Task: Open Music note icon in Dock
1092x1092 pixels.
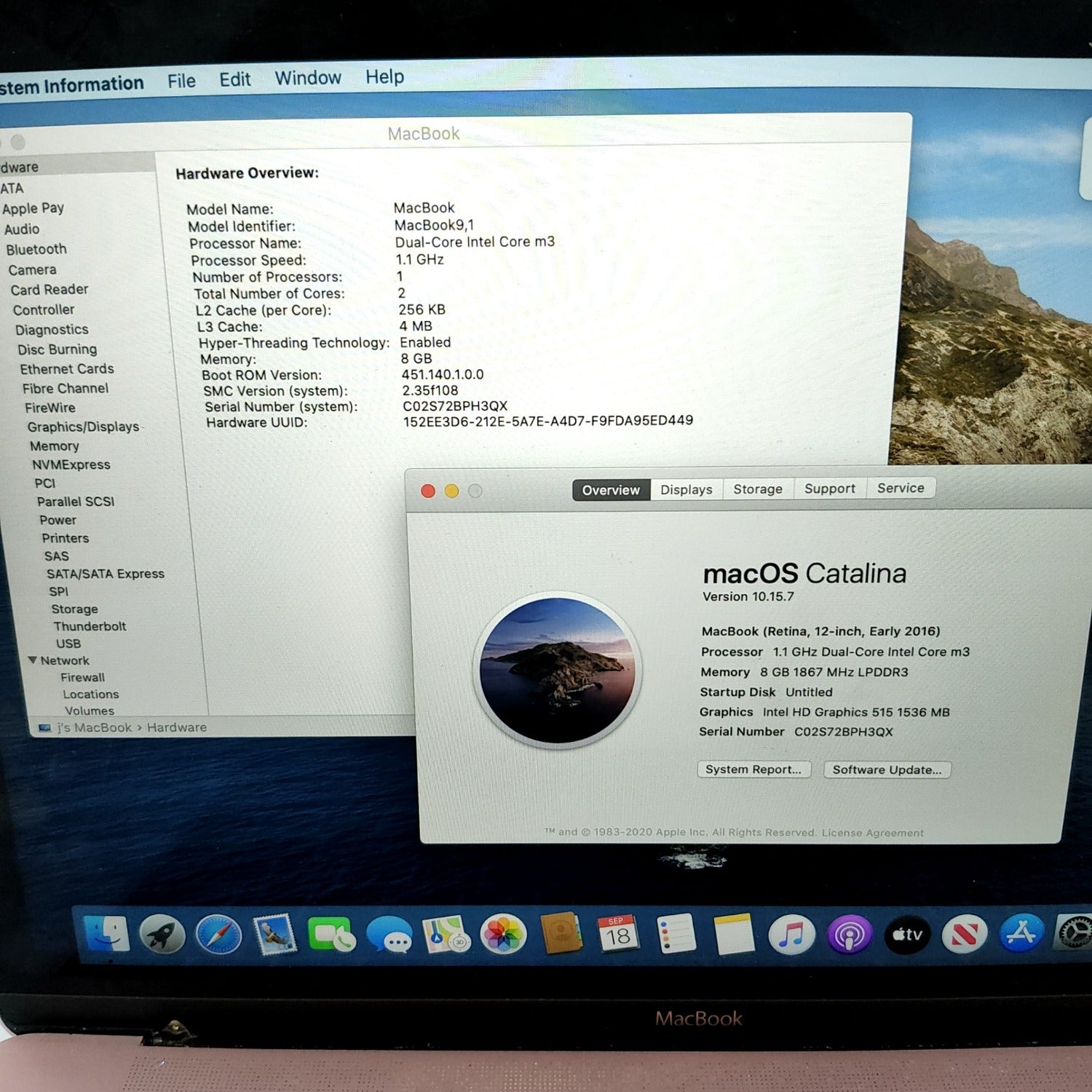Action: click(791, 934)
